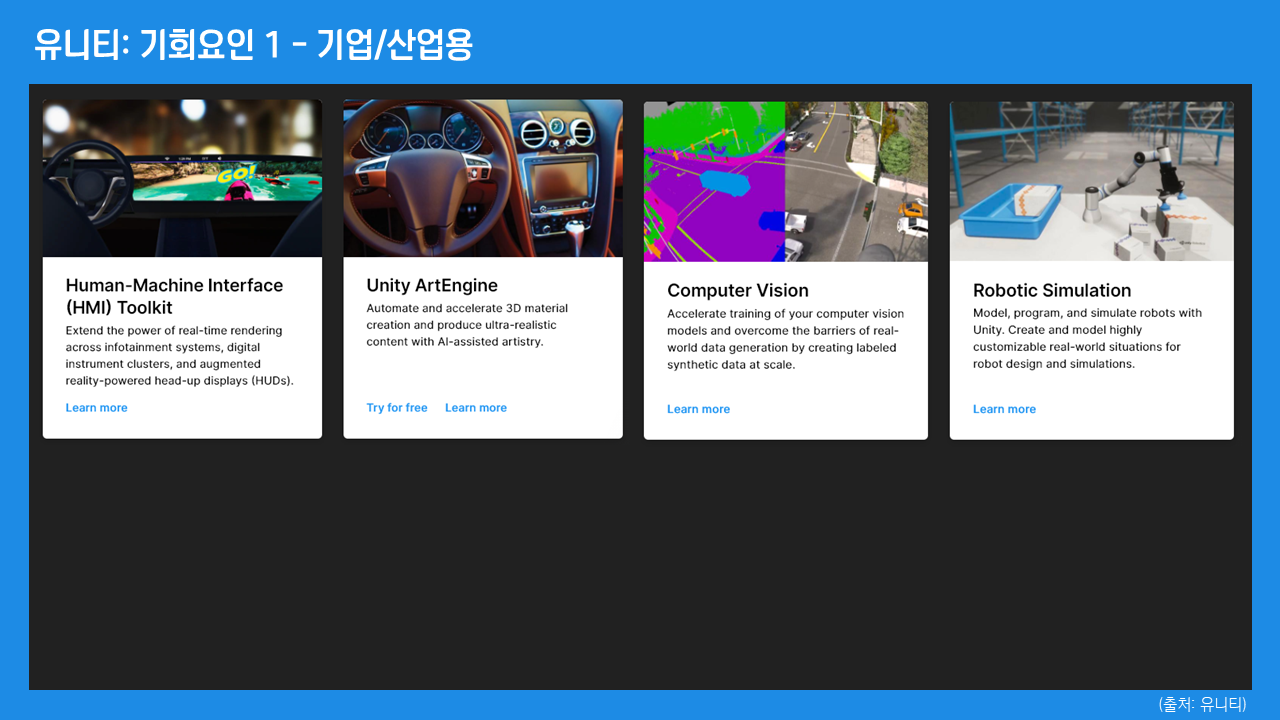Click the slide title 유니티: 기회요인 1
This screenshot has width=1280, height=720.
[253, 44]
